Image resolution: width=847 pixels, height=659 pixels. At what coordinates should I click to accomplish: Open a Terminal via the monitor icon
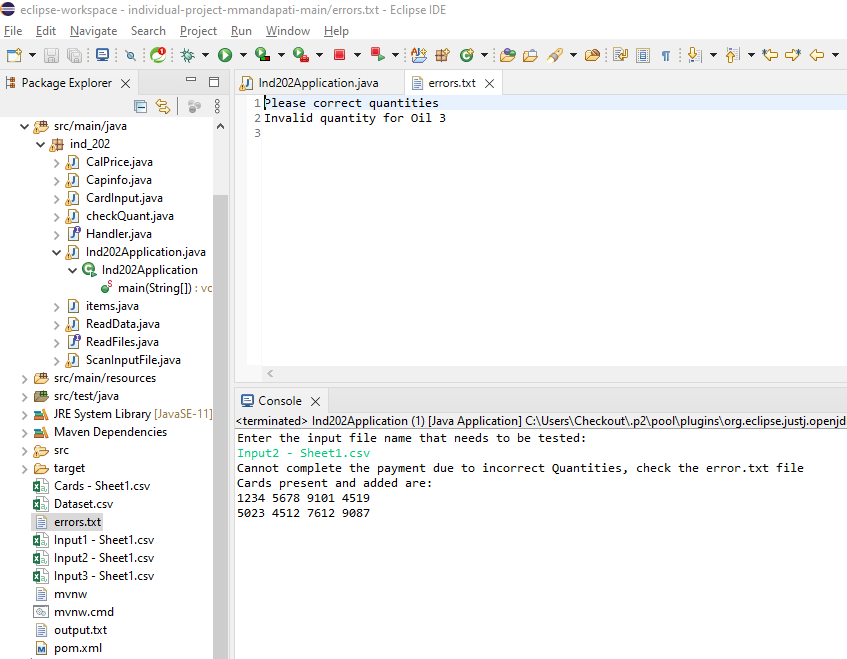click(102, 55)
